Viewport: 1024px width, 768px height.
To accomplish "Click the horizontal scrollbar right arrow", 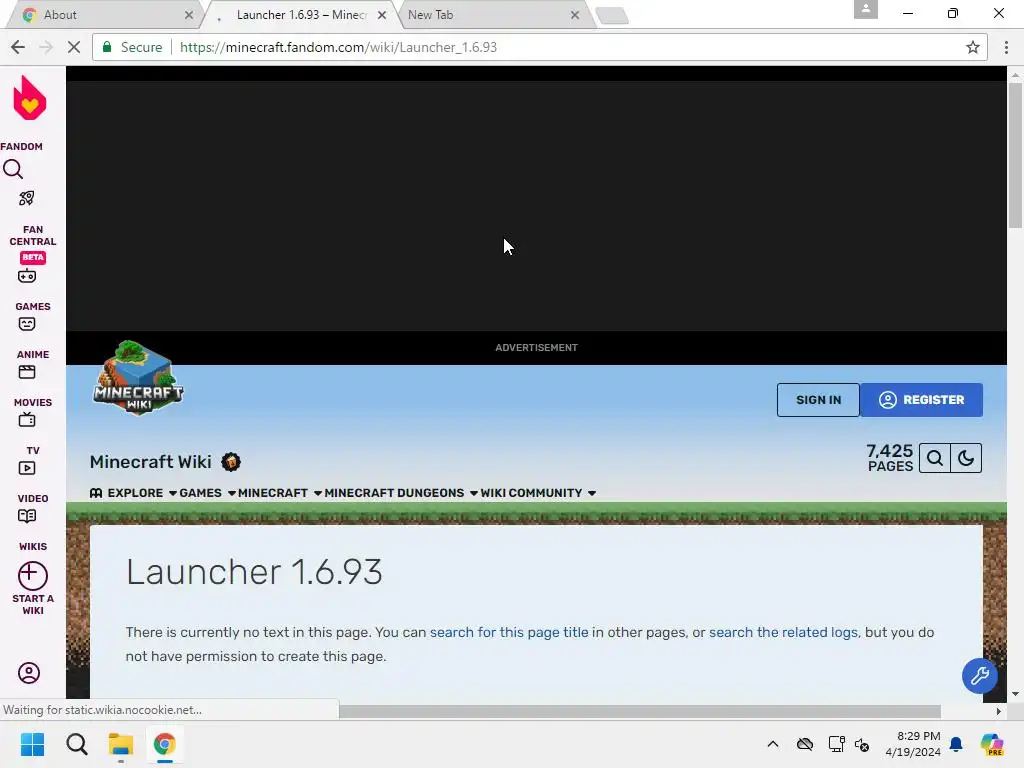I will pyautogui.click(x=999, y=711).
